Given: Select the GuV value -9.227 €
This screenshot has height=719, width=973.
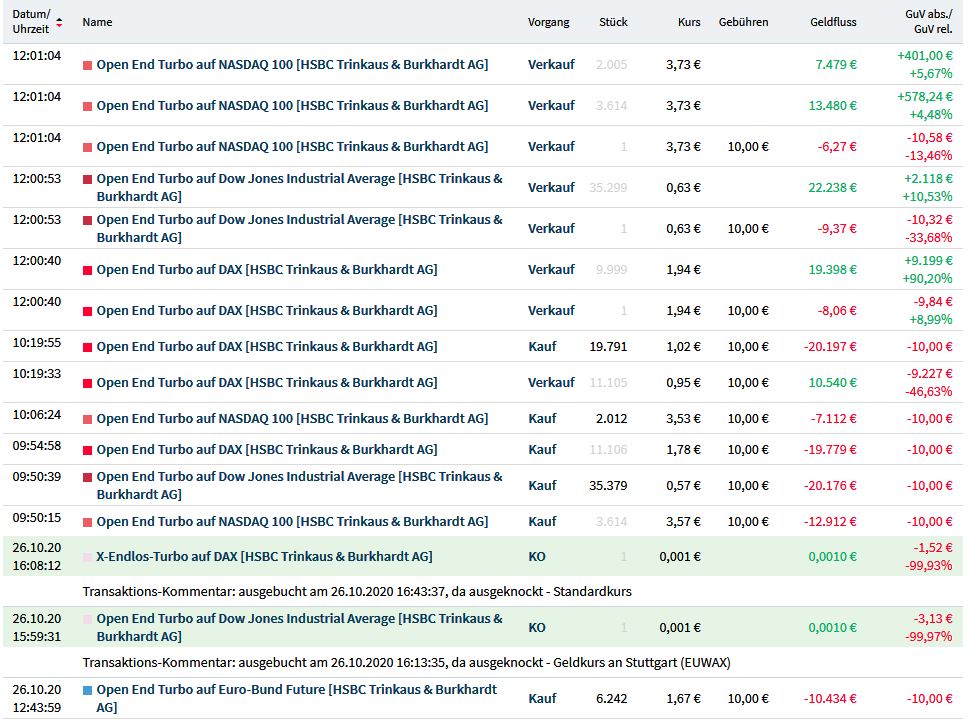Looking at the screenshot, I should (x=930, y=373).
